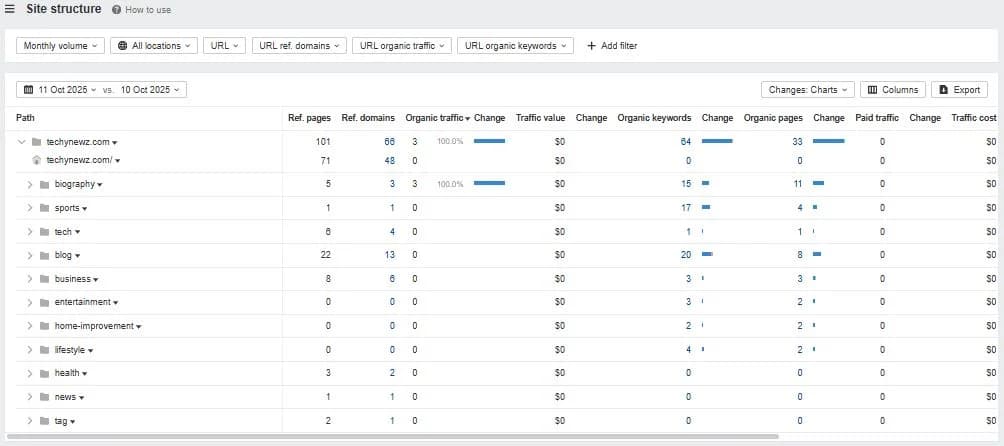The height and width of the screenshot is (446, 1004).
Task: Open the All locations dropdown
Action: (154, 45)
